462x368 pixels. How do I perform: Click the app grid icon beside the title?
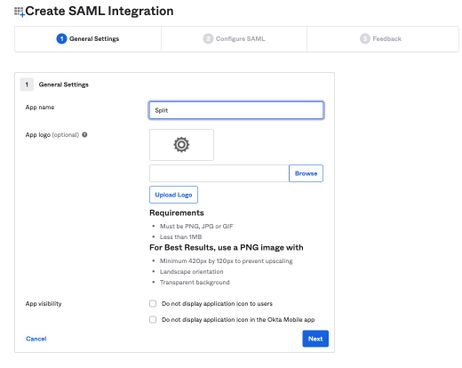[19, 12]
